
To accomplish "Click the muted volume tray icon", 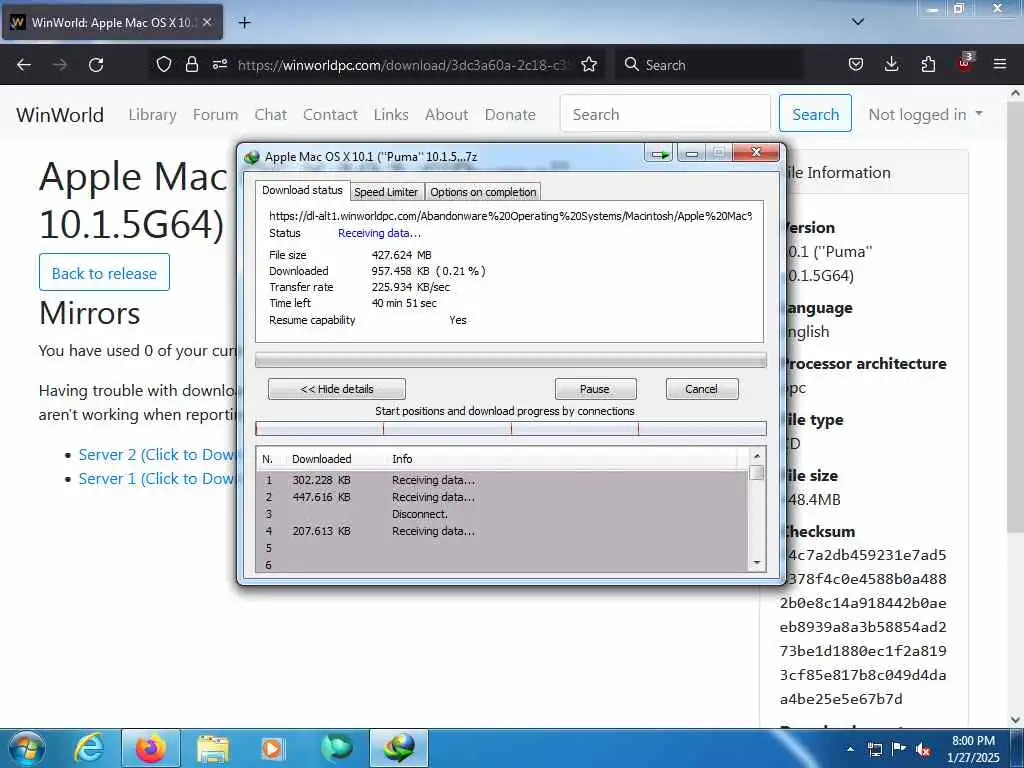I will (923, 750).
